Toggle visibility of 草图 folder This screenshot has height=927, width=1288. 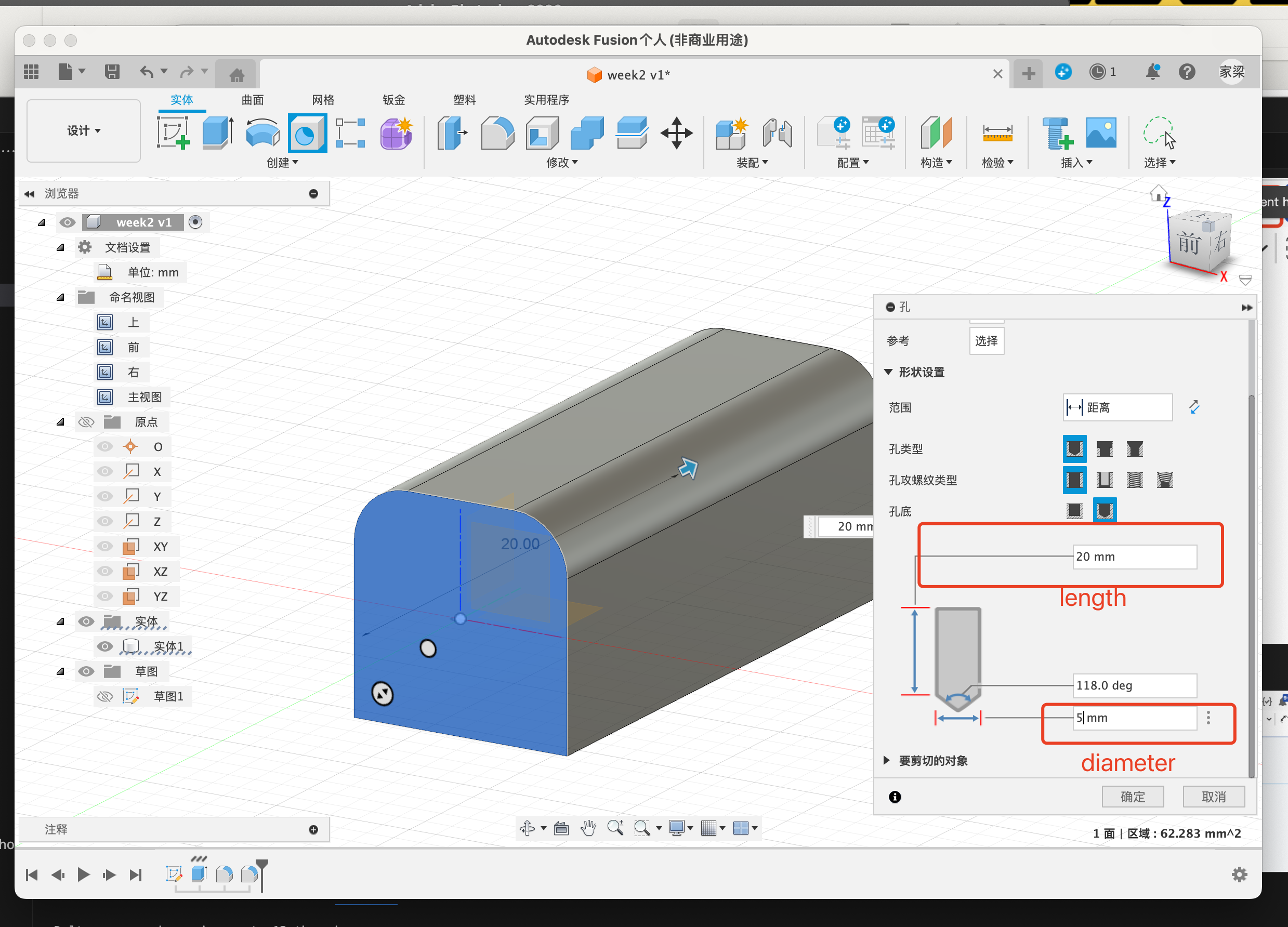(x=86, y=671)
